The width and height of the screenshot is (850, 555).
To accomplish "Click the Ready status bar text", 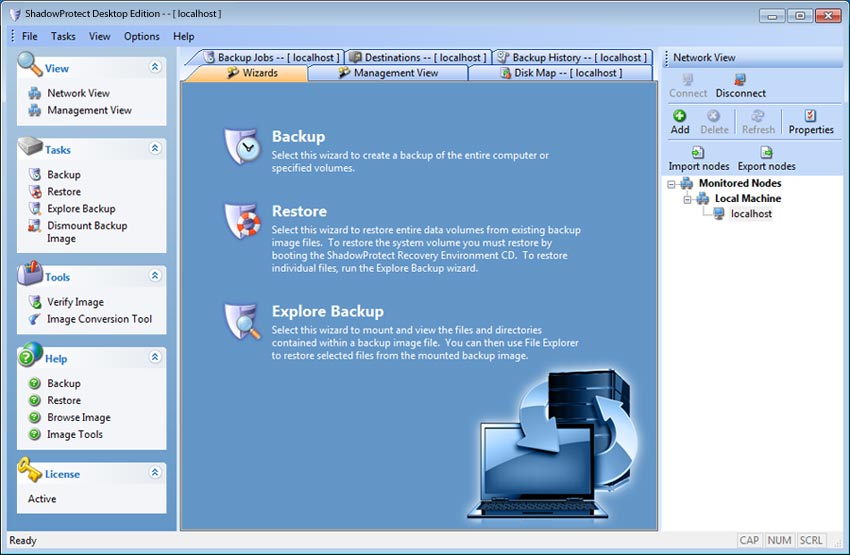I will (x=23, y=540).
